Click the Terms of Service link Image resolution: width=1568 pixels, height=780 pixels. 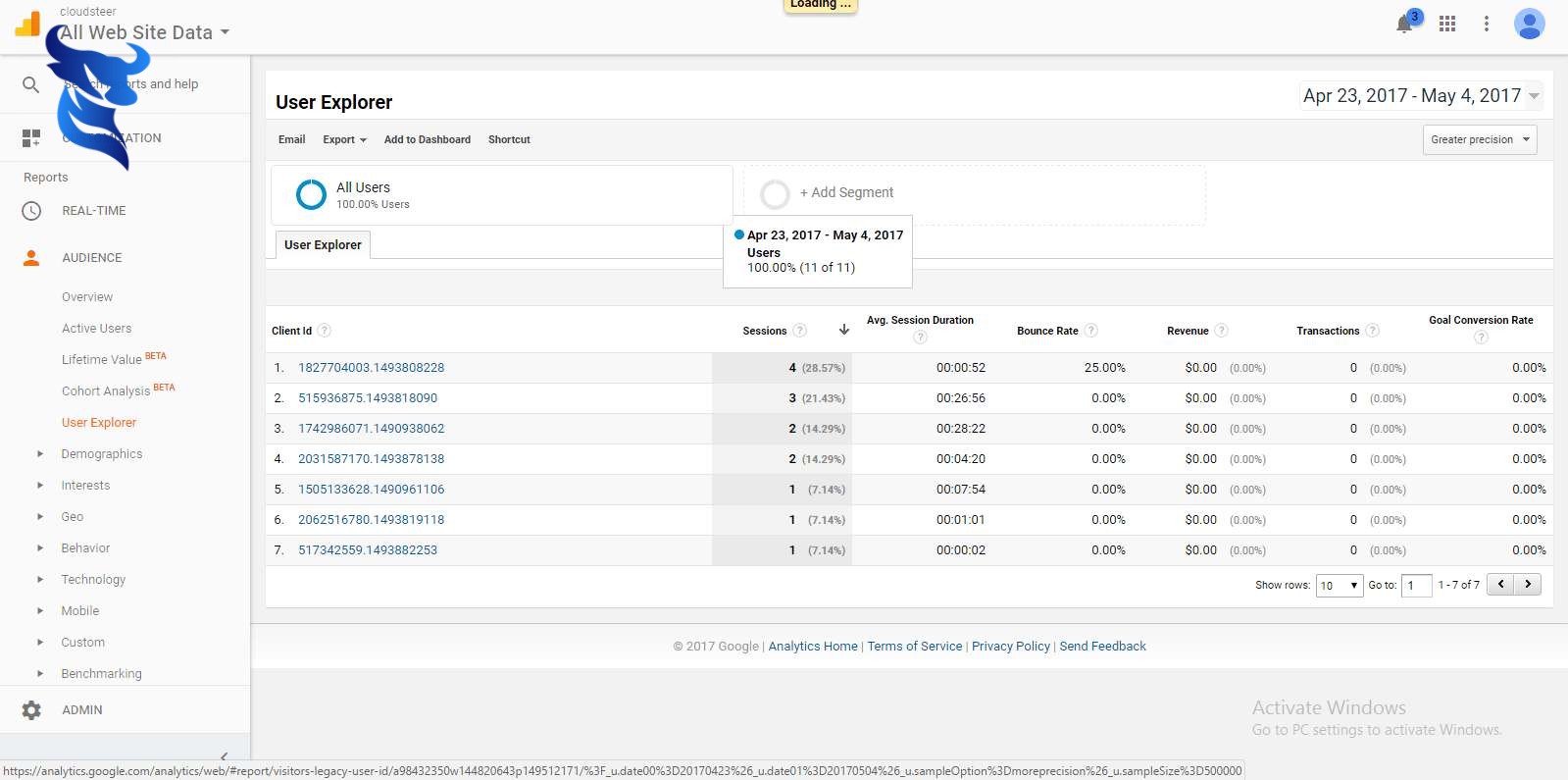point(915,647)
